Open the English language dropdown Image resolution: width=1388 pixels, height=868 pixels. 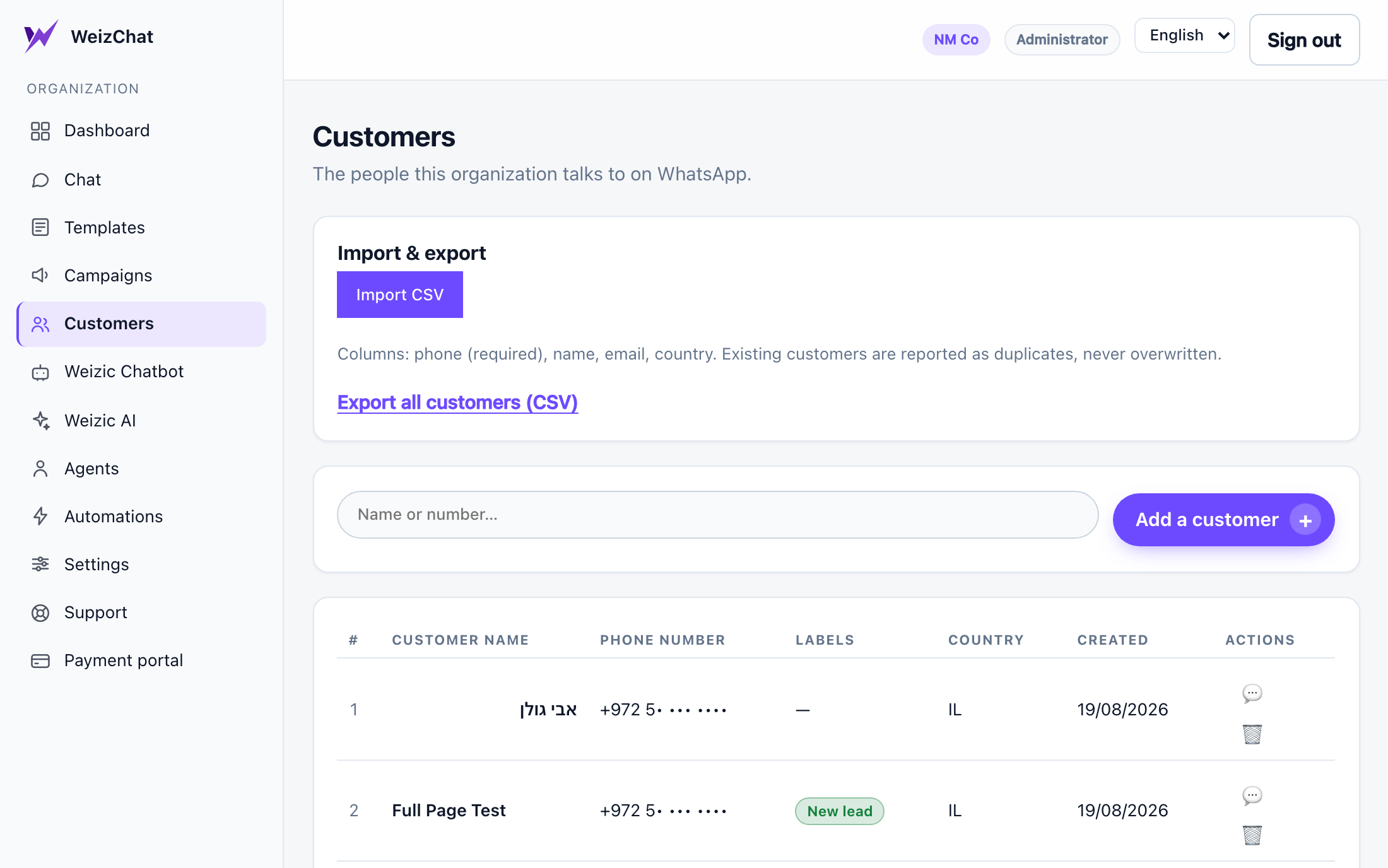1185,35
